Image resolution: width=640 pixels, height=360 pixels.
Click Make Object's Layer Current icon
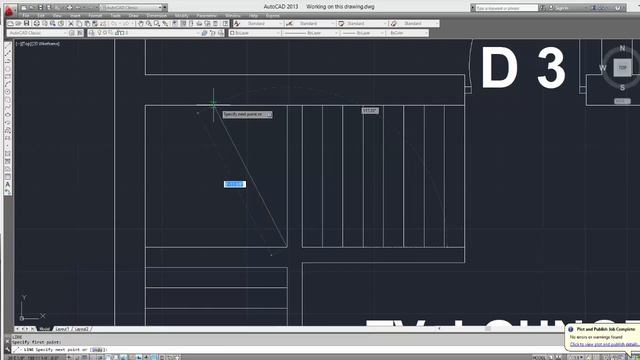tap(204, 33)
